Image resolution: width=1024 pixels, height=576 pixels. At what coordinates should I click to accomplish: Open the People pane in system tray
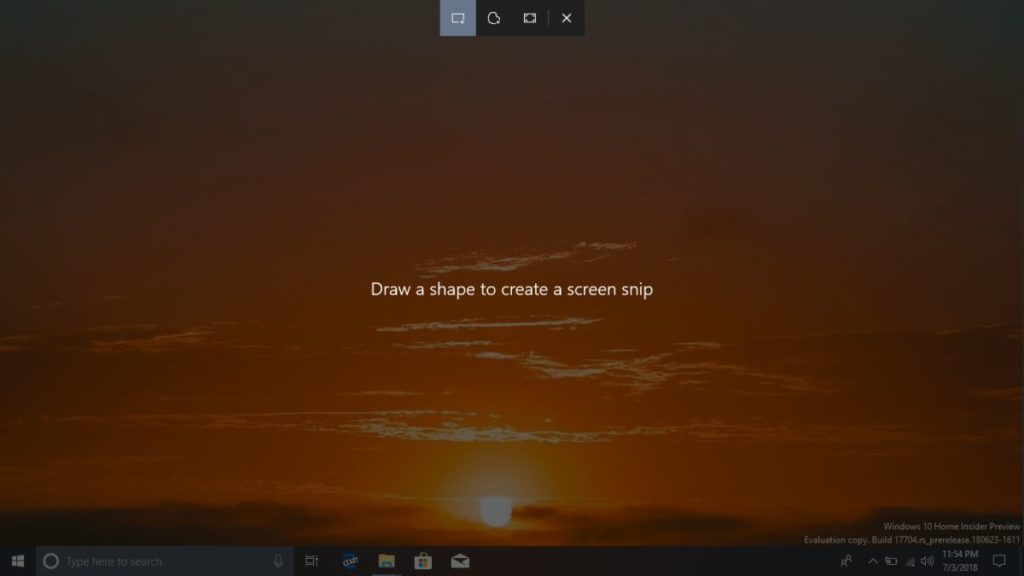pos(847,561)
